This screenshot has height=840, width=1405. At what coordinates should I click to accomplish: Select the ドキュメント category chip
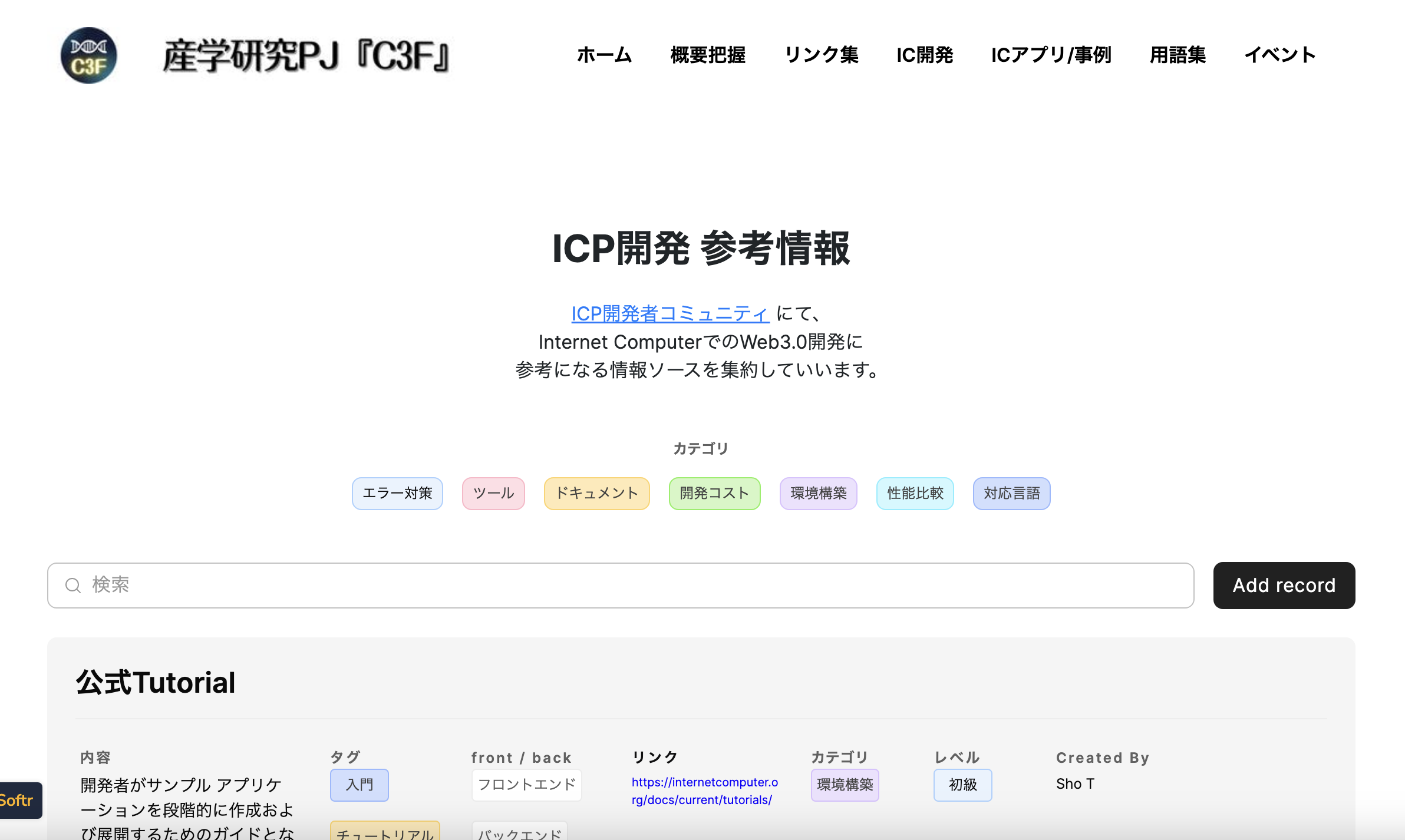(596, 493)
